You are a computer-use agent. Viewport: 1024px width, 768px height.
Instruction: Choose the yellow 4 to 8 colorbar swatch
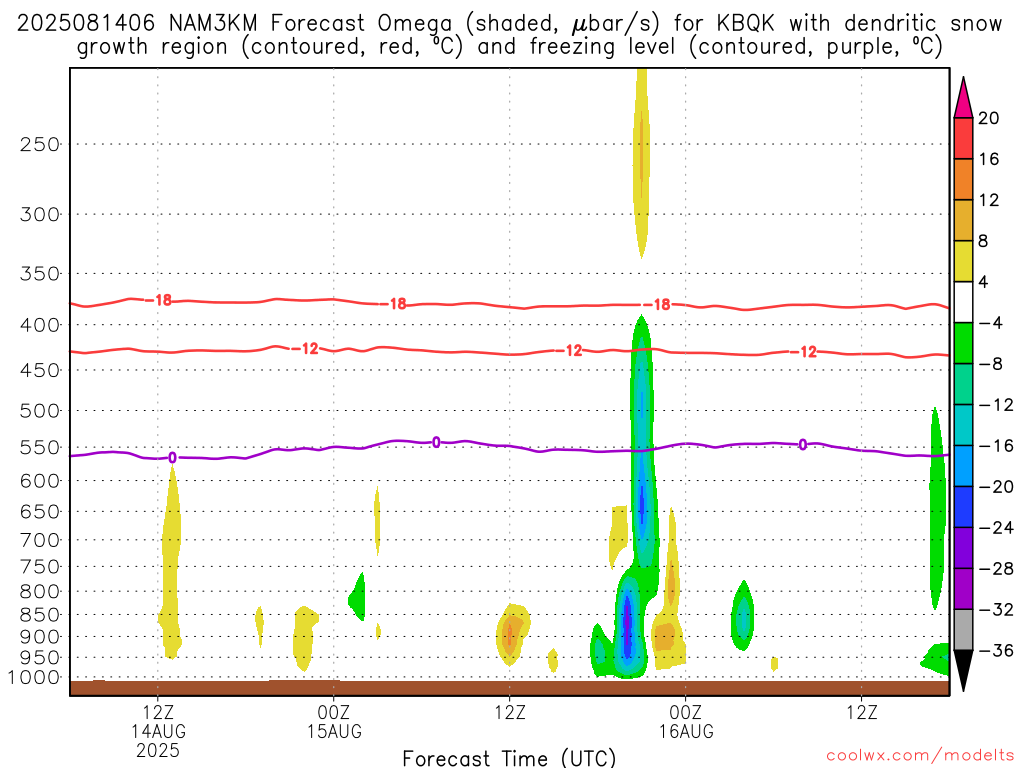point(963,261)
